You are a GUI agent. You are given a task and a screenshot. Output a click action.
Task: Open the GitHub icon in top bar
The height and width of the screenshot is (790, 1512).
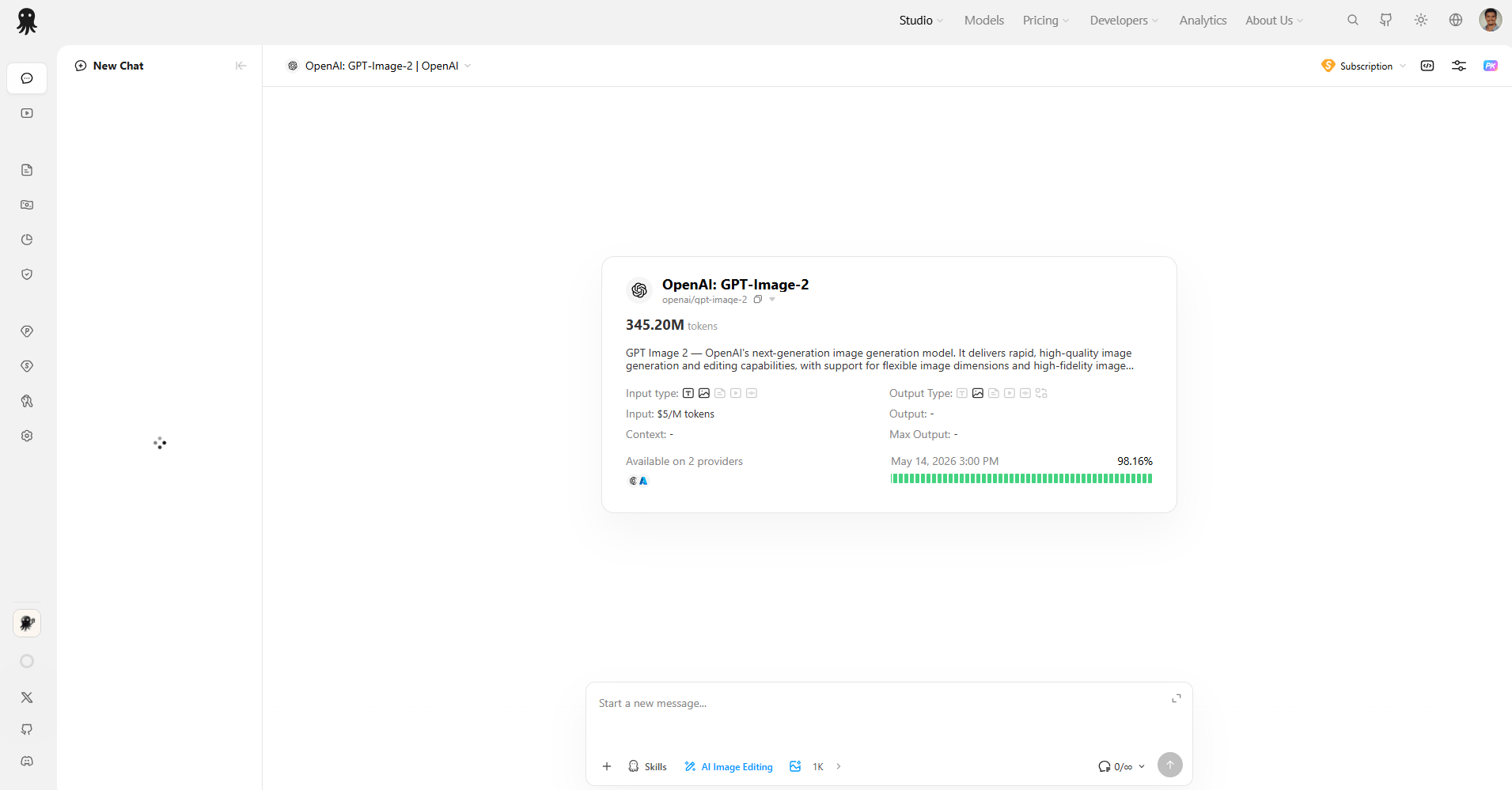click(x=1386, y=21)
